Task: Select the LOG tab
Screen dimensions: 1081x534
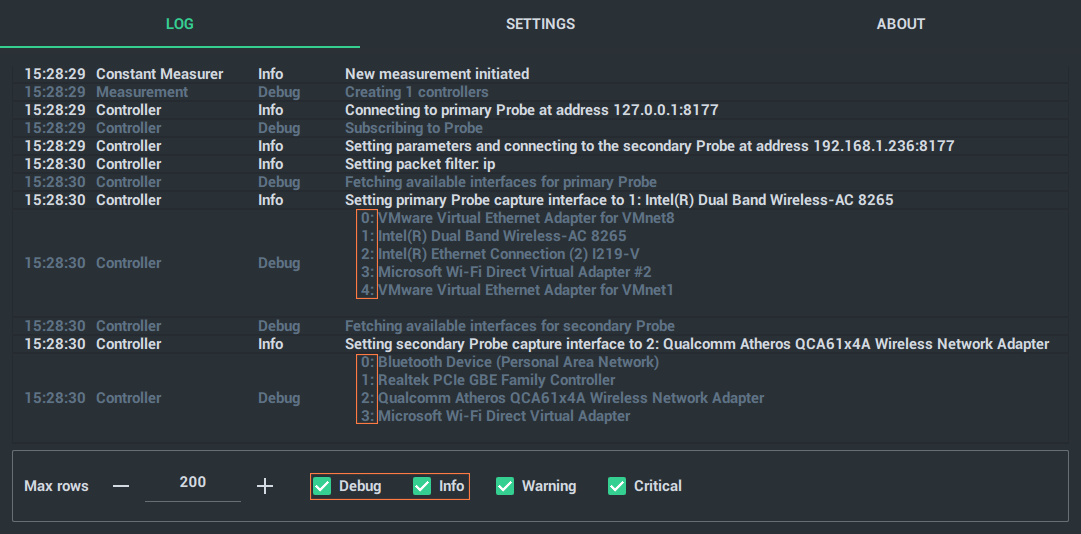Action: [x=180, y=24]
